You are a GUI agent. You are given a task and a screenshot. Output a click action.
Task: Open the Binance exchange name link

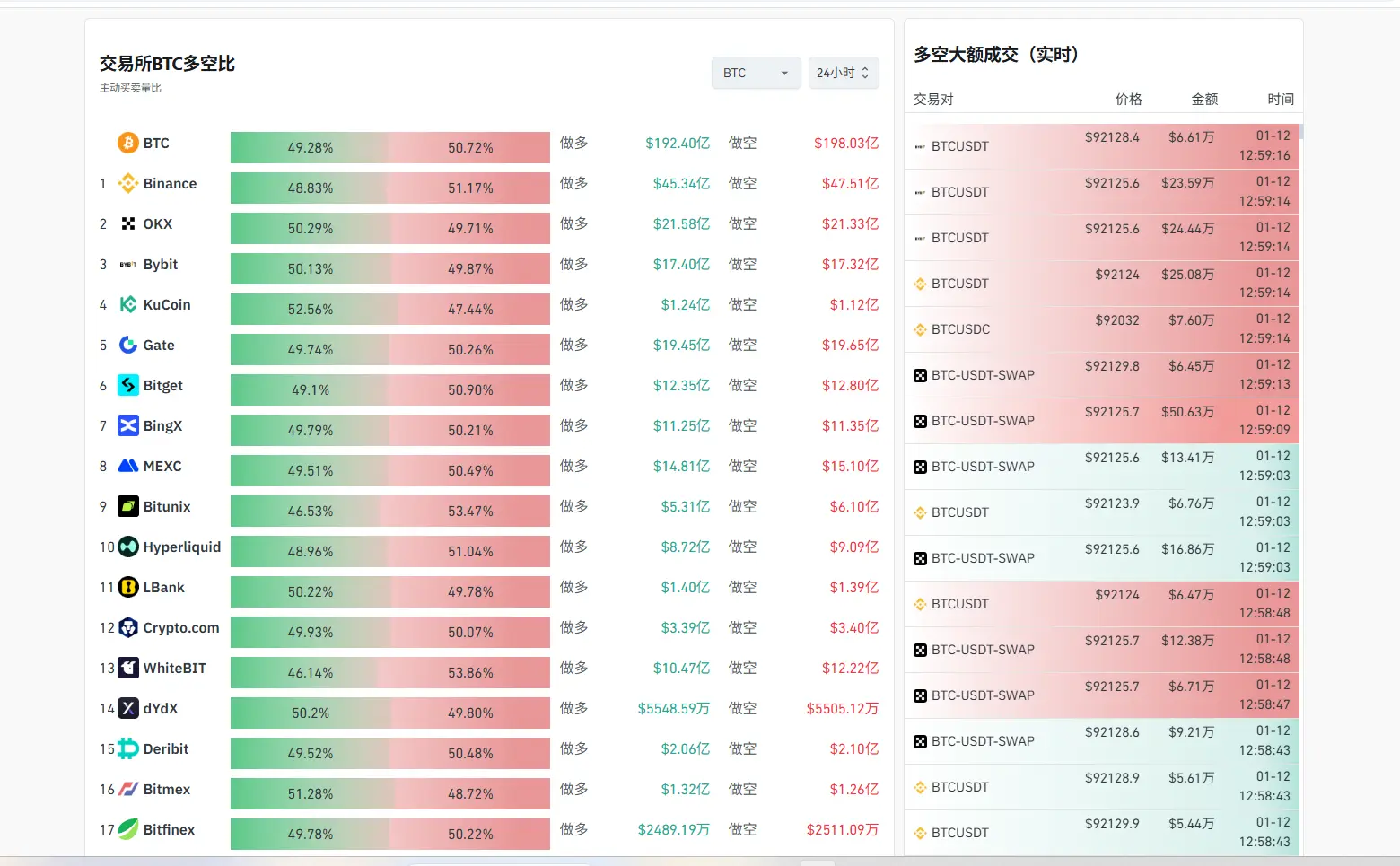point(170,183)
